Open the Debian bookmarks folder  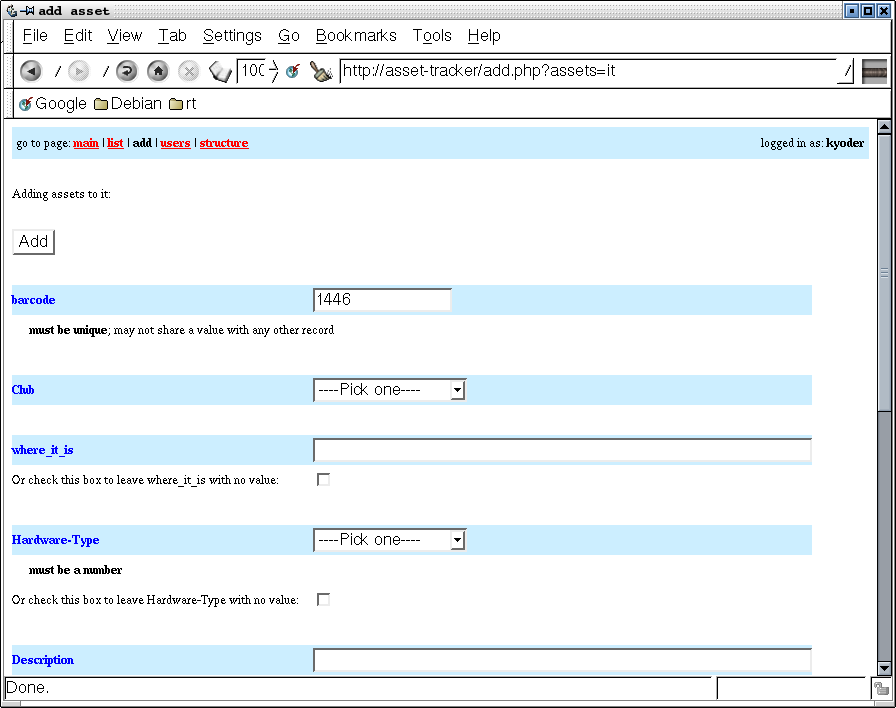(127, 103)
